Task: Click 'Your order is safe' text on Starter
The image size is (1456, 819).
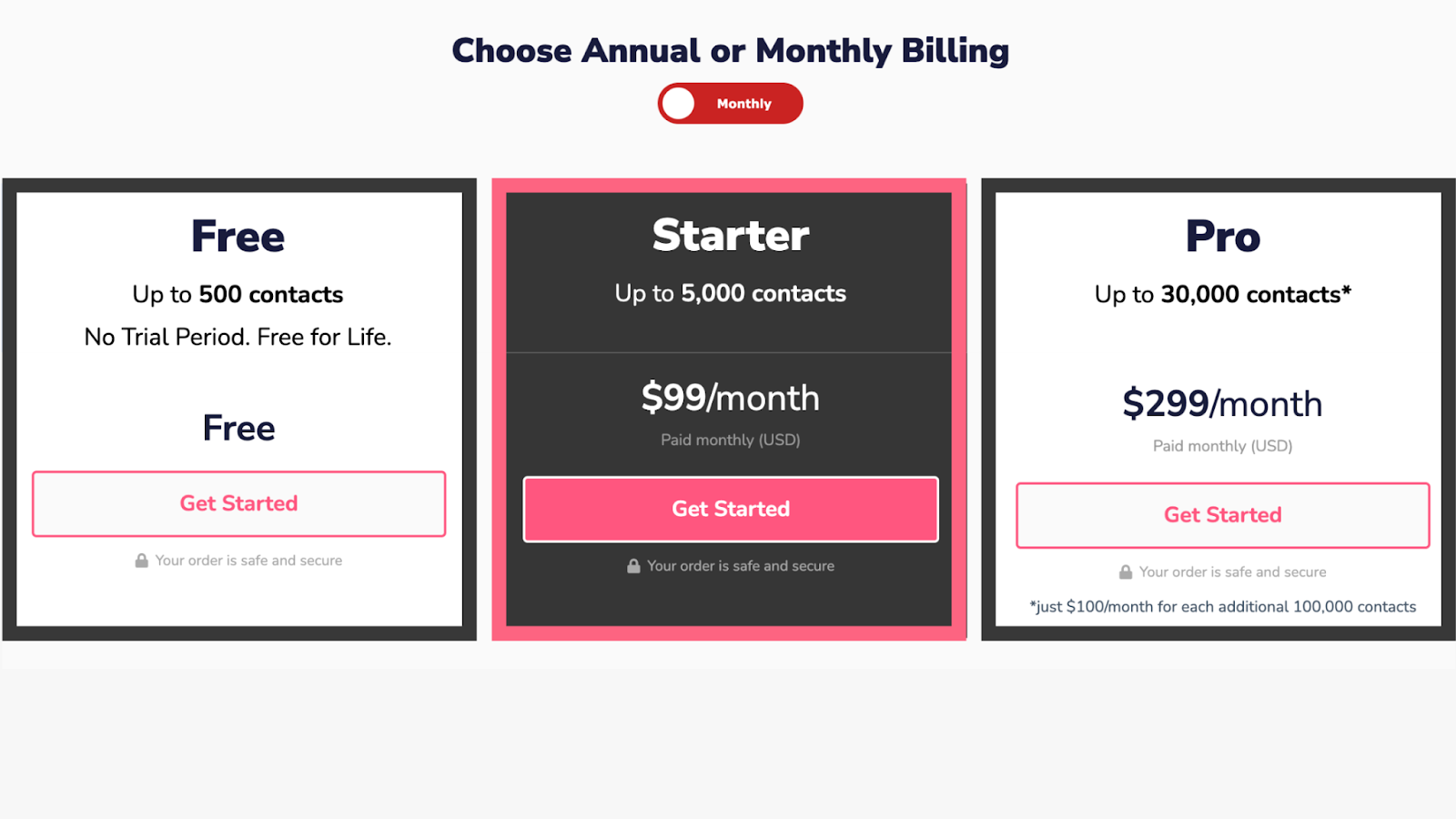Action: (x=740, y=565)
